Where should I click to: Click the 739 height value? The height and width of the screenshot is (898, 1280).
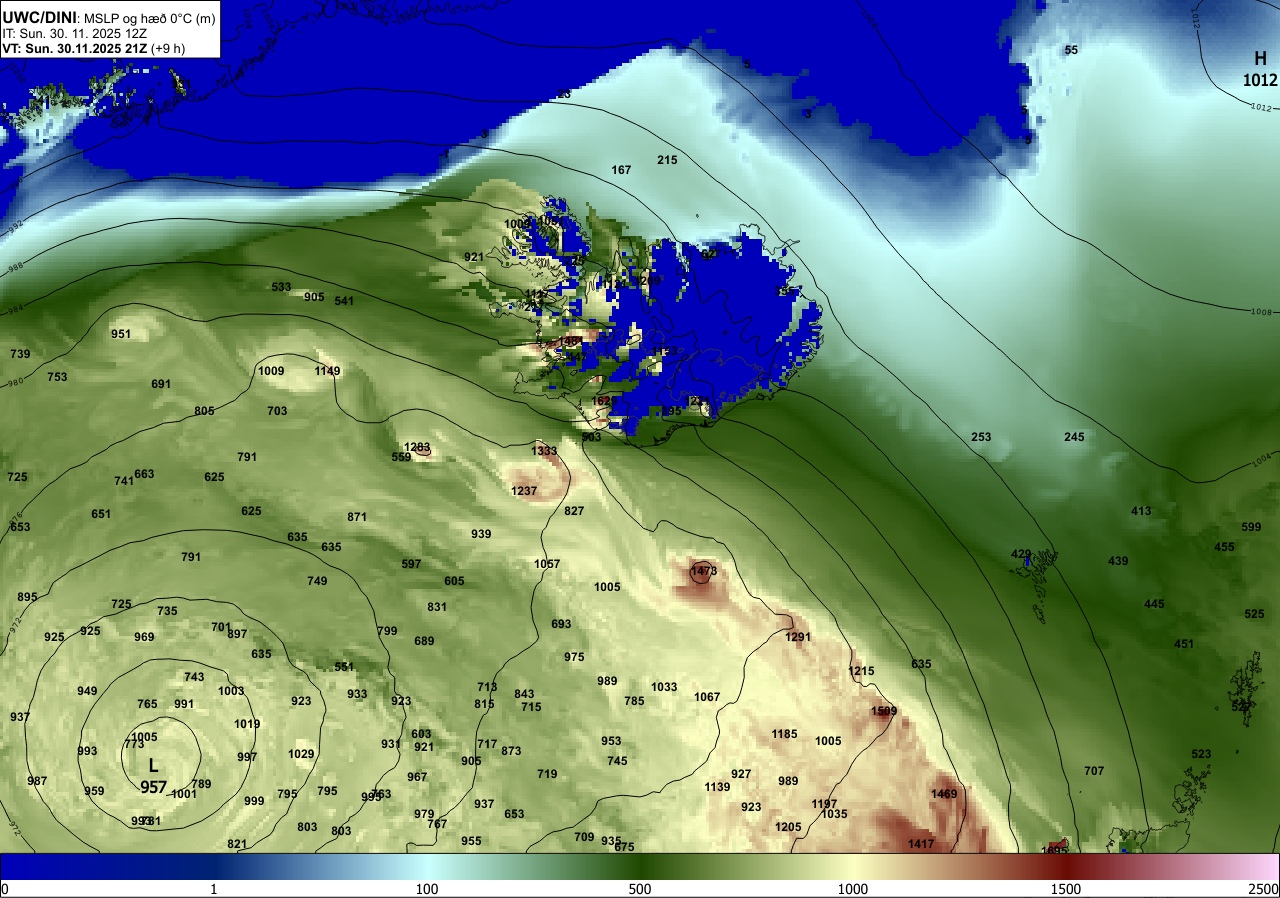20,354
